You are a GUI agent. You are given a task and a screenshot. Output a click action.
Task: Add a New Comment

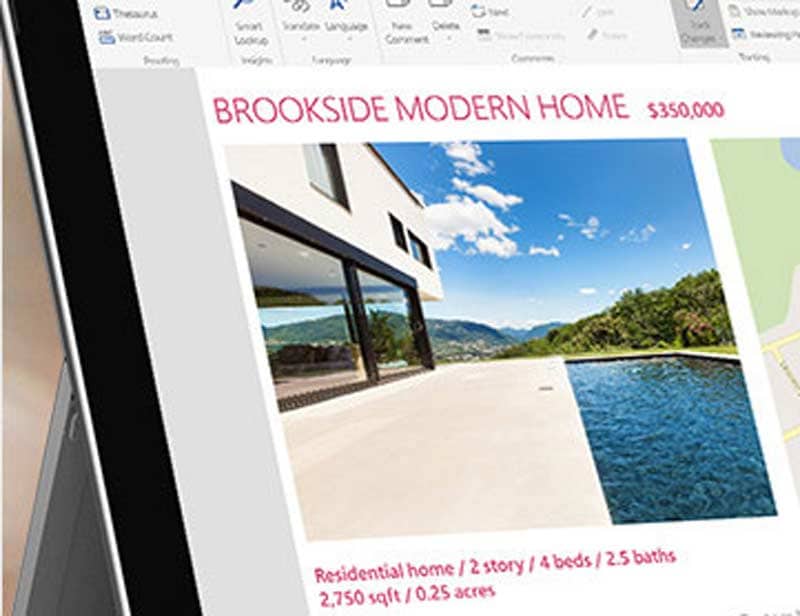click(x=406, y=23)
